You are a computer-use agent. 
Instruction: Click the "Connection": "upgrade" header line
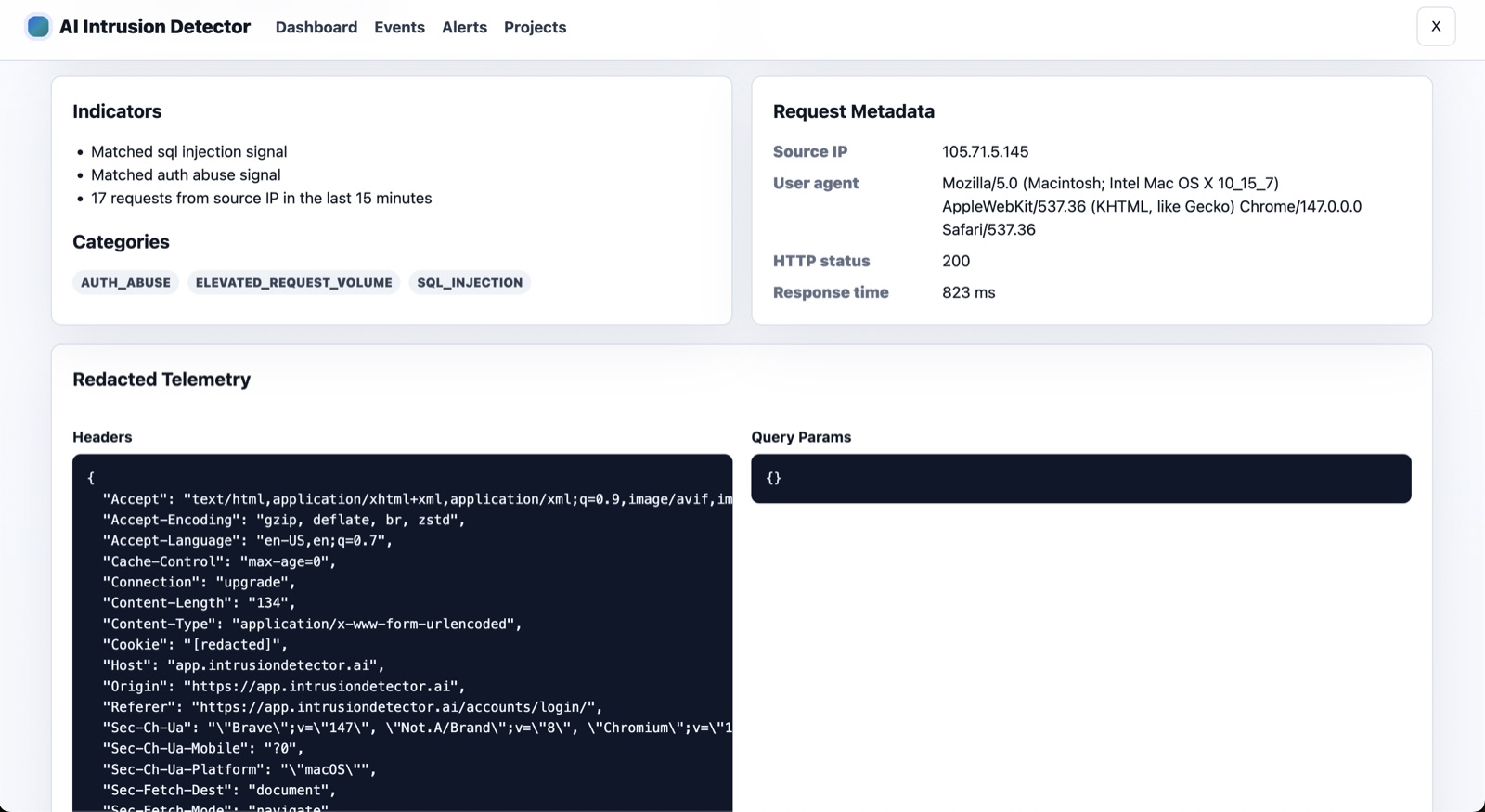(x=199, y=582)
